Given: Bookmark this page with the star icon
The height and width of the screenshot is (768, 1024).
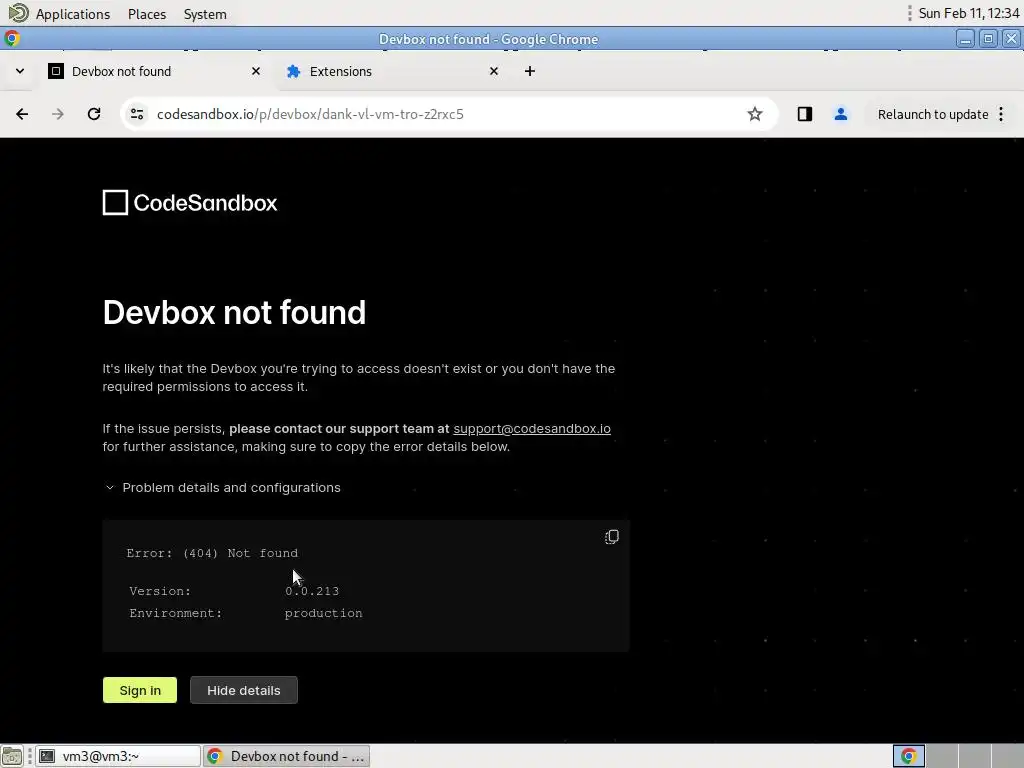Looking at the screenshot, I should point(755,114).
